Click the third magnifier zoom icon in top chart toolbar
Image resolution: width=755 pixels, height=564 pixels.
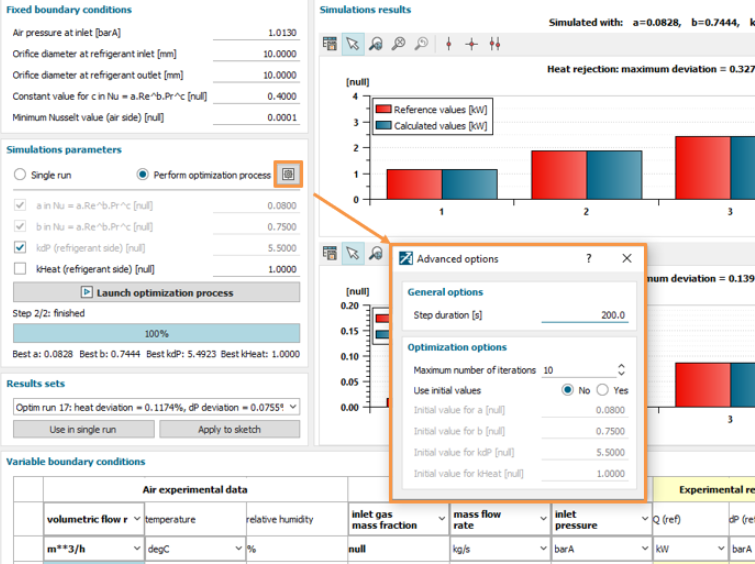(421, 43)
